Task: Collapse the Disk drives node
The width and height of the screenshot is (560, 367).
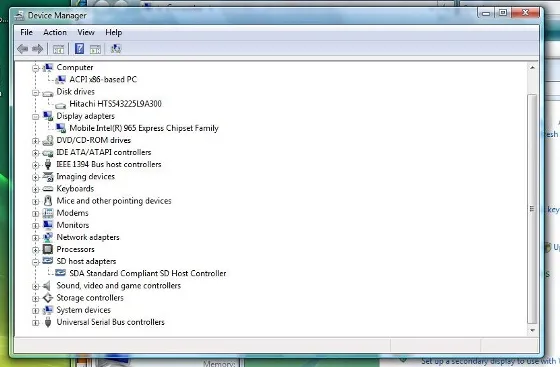Action: pyautogui.click(x=35, y=92)
